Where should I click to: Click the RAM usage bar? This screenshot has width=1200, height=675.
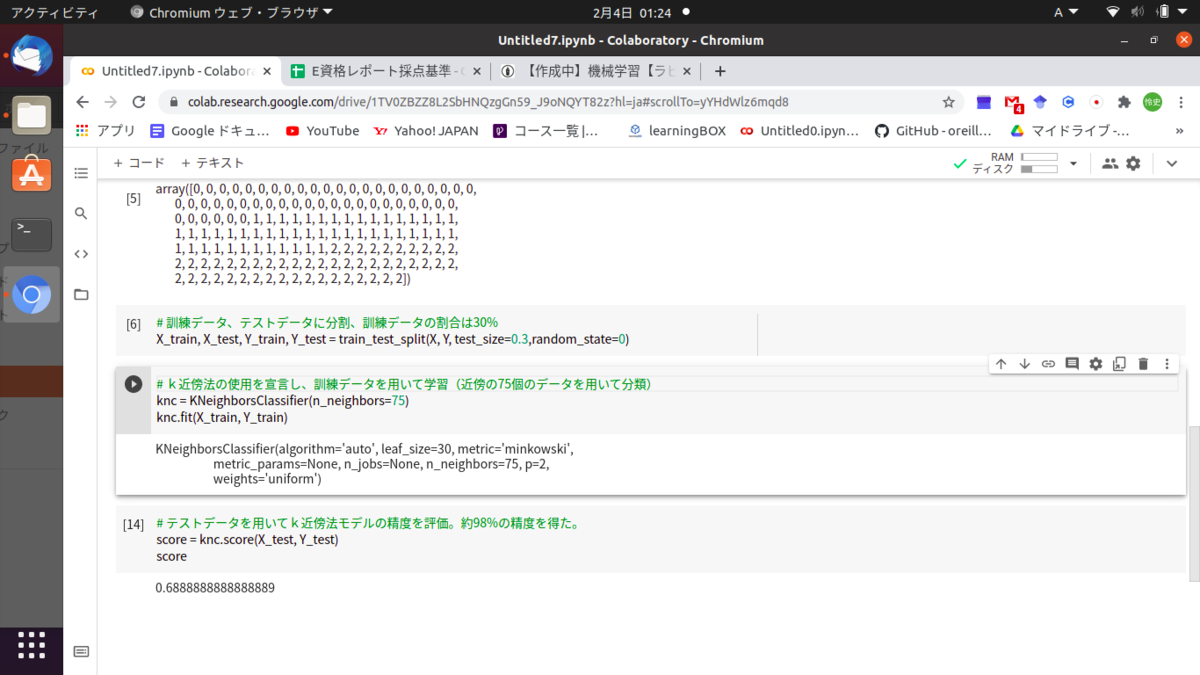coord(1040,157)
